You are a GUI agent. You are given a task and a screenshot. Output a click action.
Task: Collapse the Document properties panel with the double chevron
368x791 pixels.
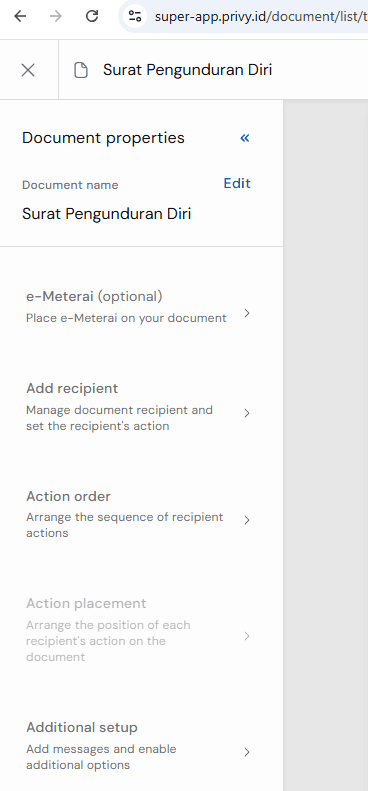(x=245, y=138)
